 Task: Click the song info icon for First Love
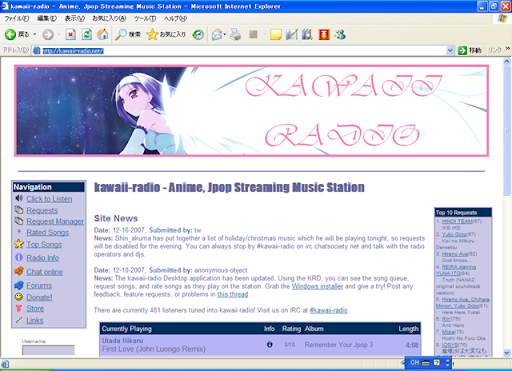click(270, 344)
